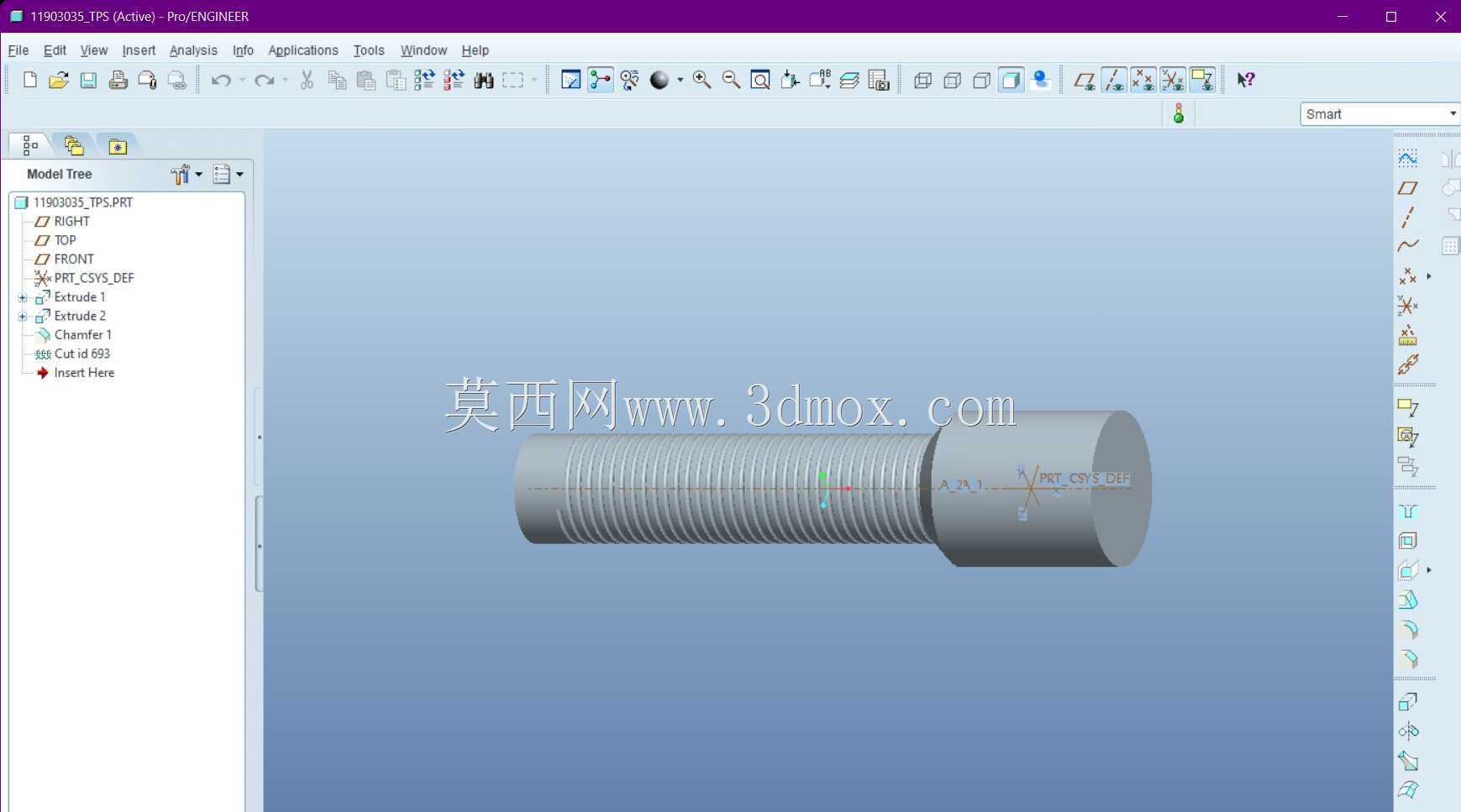
Task: Open the Layers icon in toolbar
Action: 849,80
